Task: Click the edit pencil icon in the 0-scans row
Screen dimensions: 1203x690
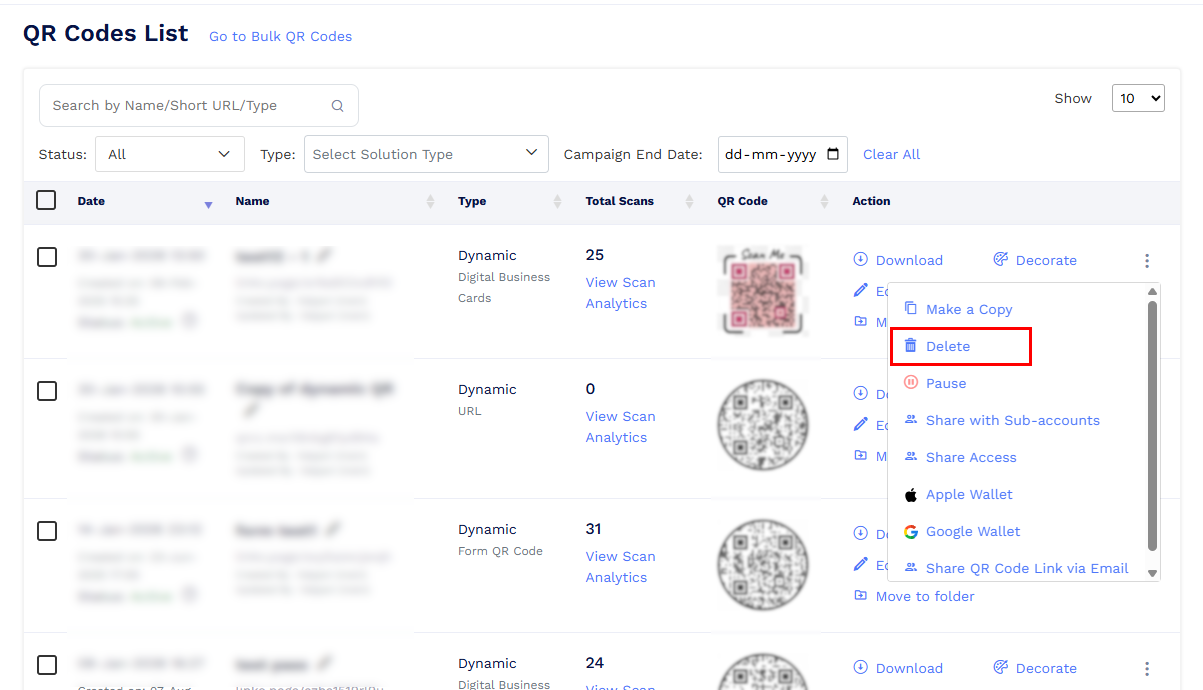Action: click(860, 425)
